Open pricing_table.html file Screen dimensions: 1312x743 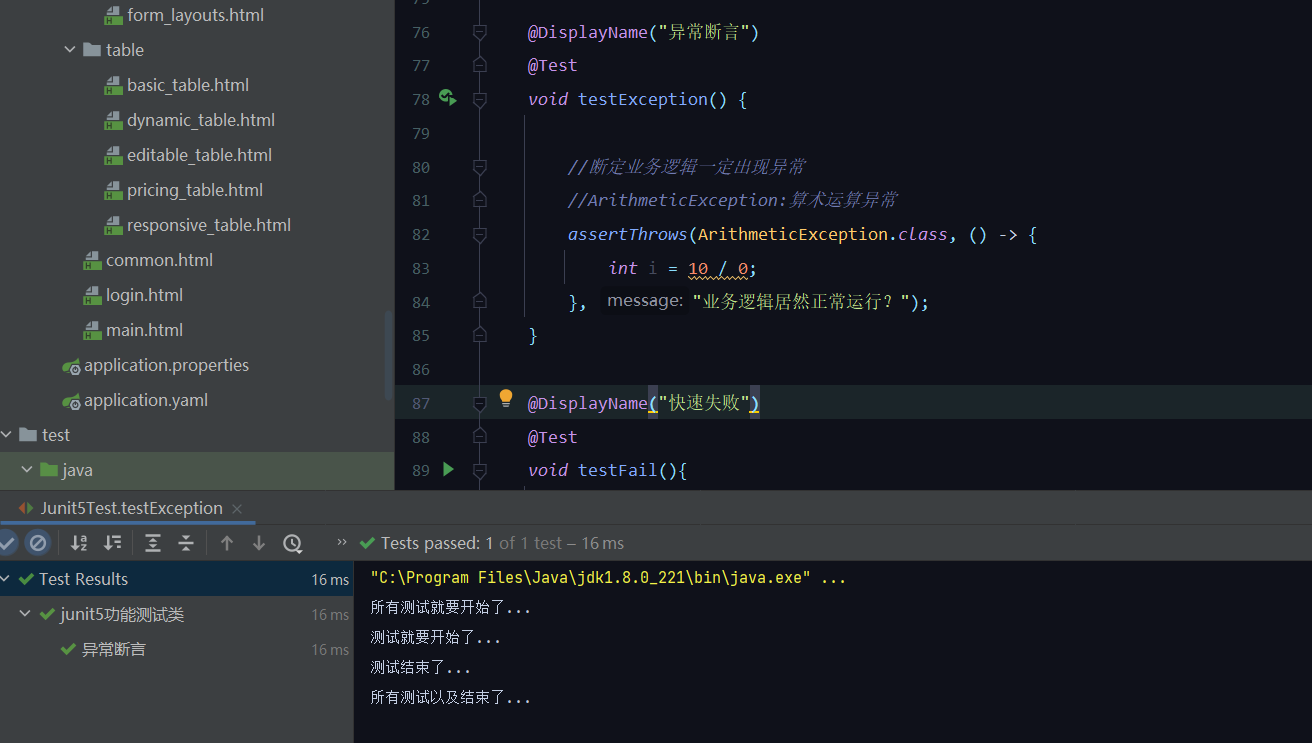[x=195, y=190]
